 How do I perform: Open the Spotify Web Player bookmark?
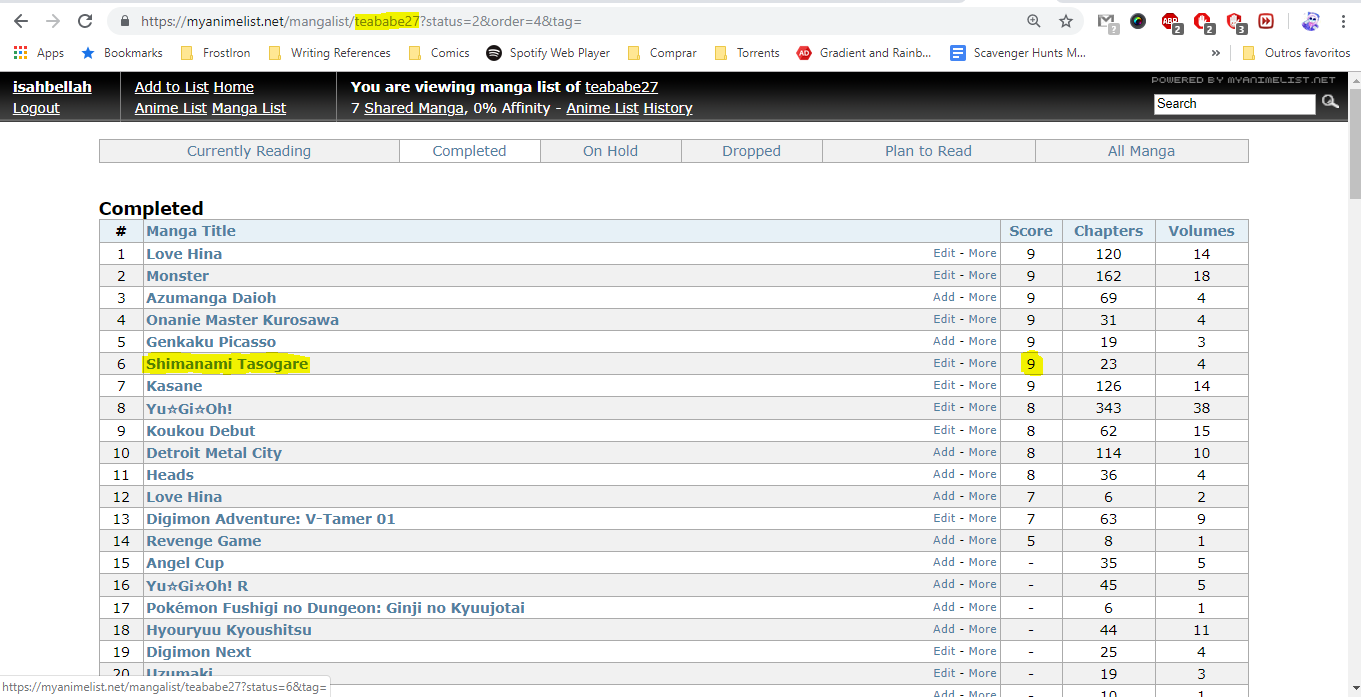[x=548, y=53]
